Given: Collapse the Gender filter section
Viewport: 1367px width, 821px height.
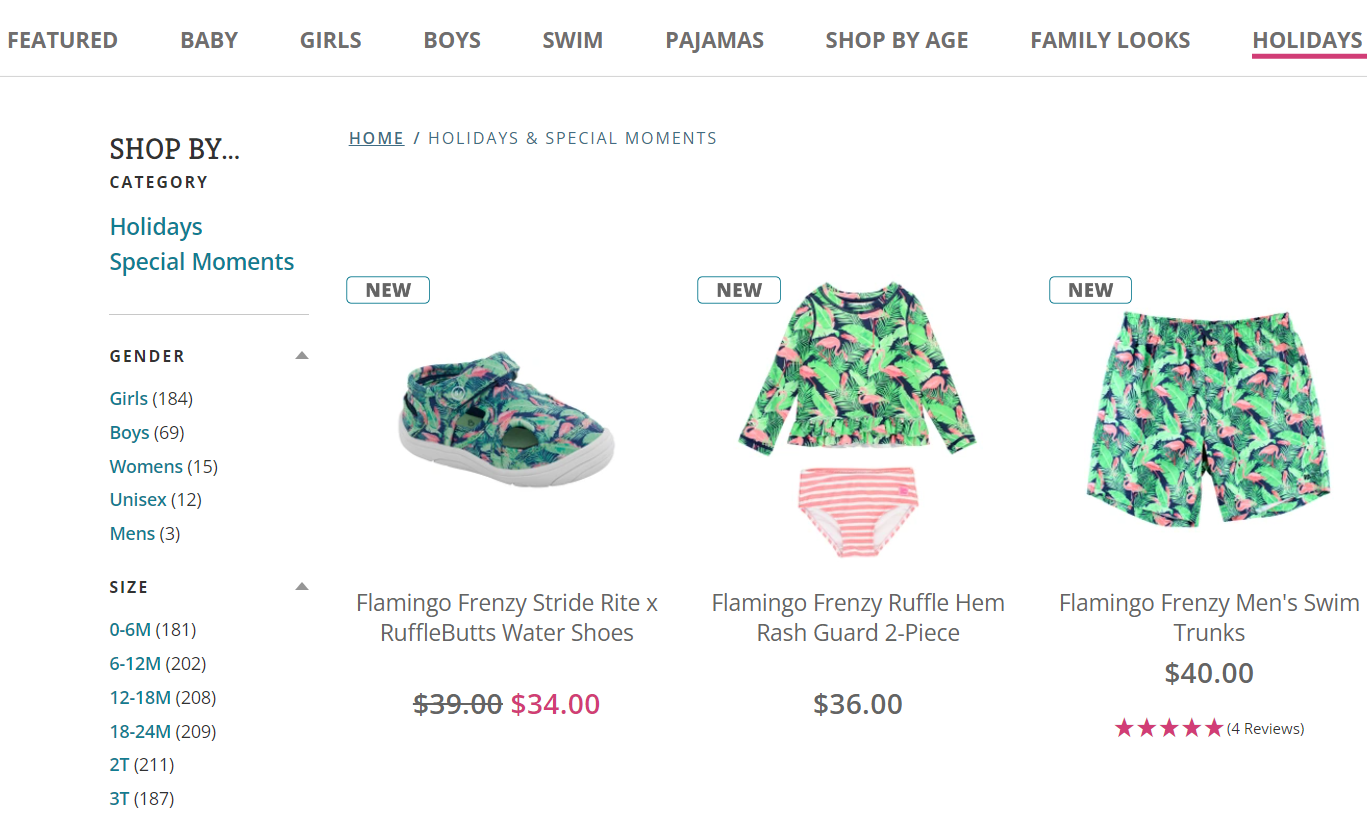Looking at the screenshot, I should pyautogui.click(x=302, y=356).
